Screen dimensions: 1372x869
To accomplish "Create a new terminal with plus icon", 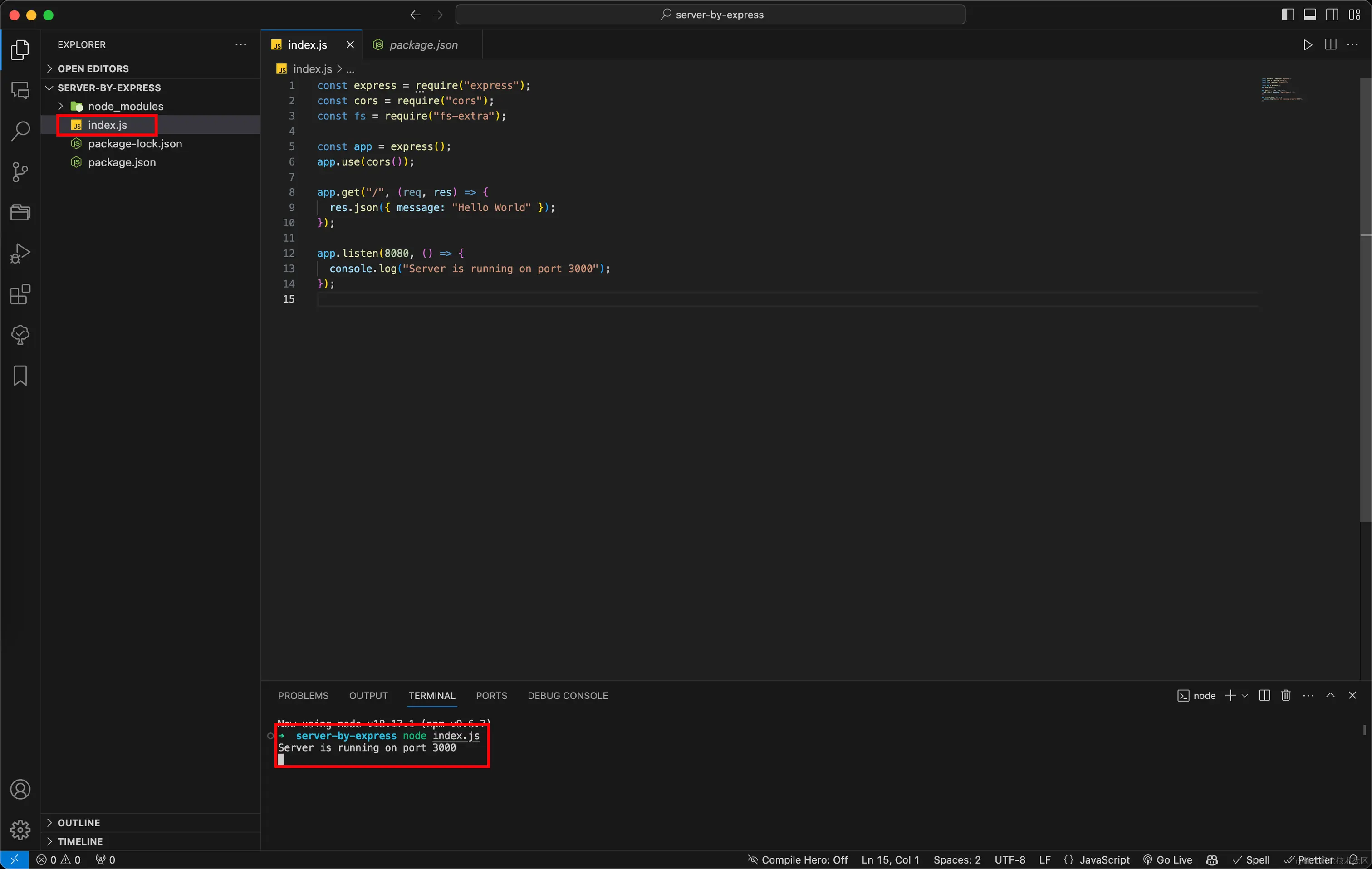I will point(1230,695).
